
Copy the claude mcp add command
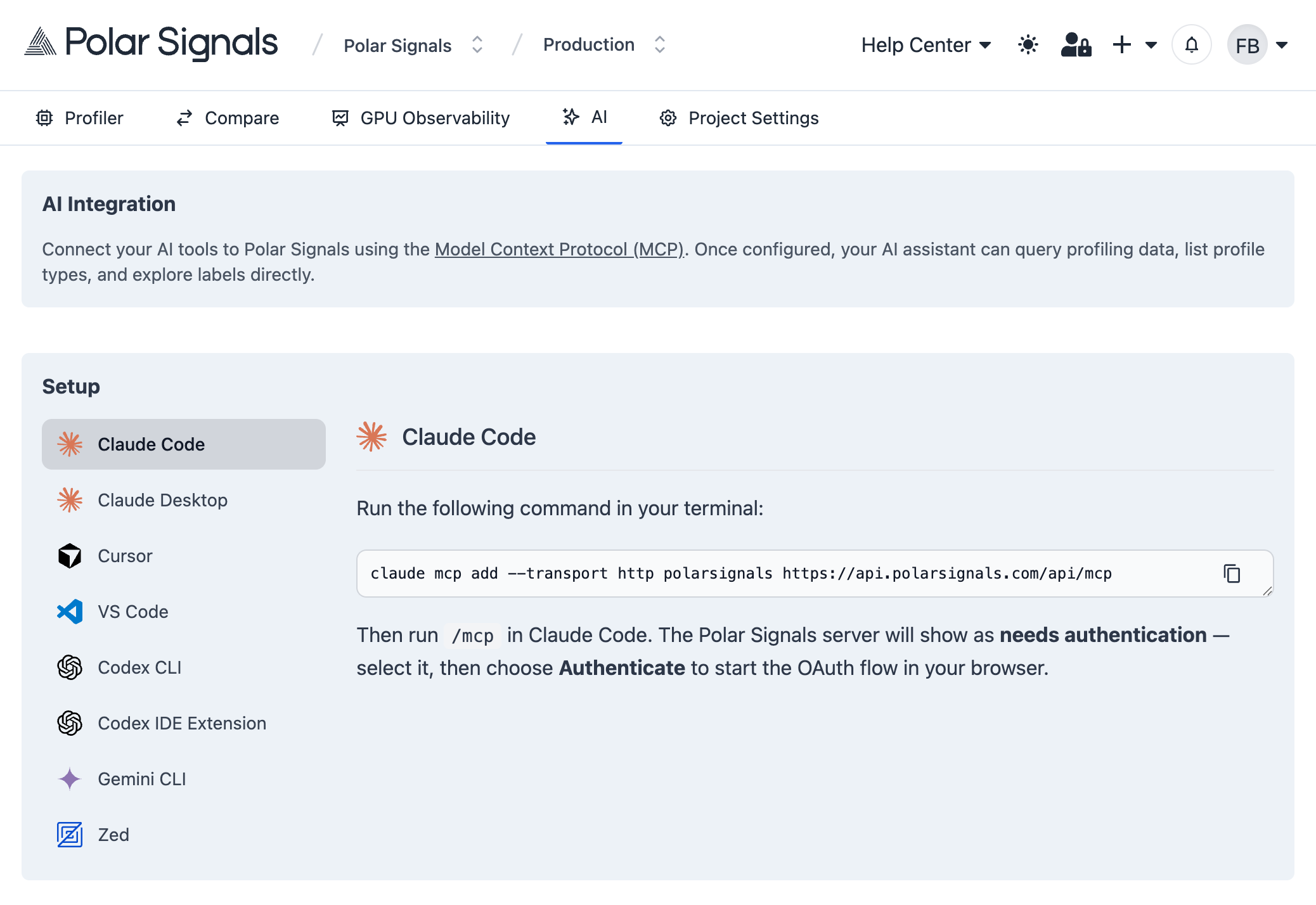[1231, 574]
